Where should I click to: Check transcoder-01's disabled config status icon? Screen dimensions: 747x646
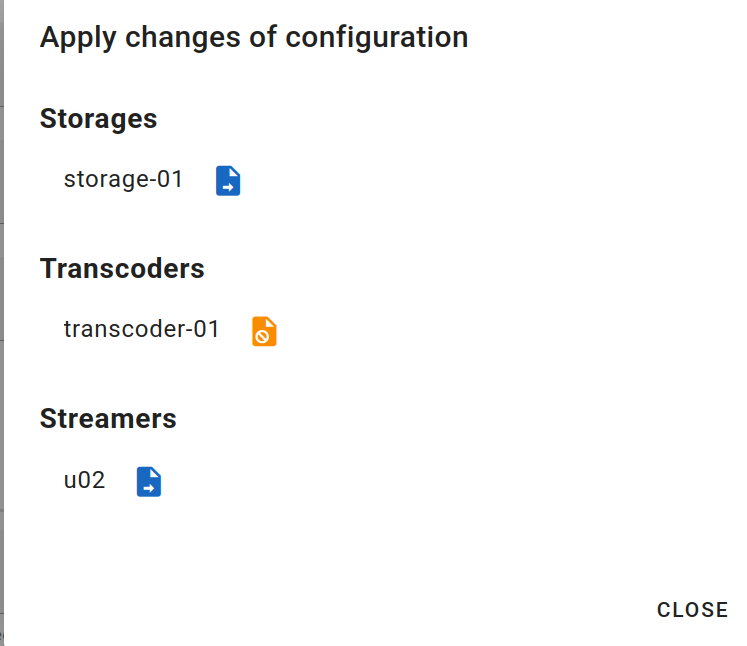264,331
